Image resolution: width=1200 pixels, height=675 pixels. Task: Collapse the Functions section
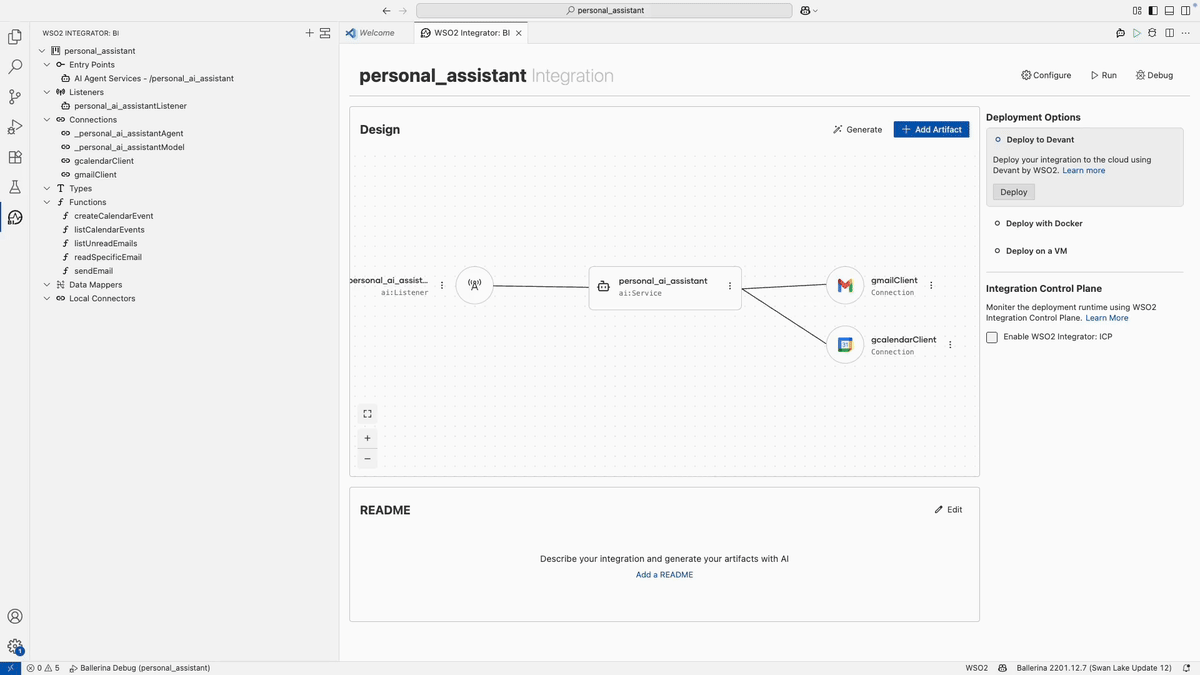coord(47,202)
